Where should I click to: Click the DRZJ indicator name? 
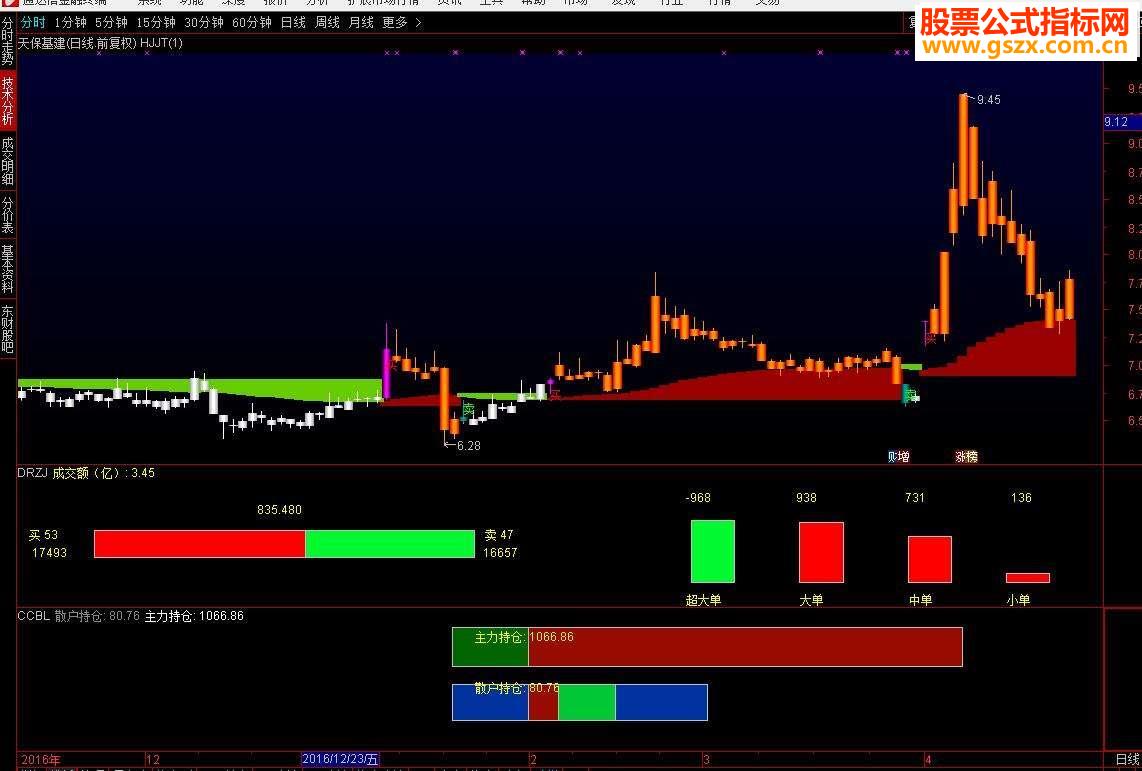(32, 473)
